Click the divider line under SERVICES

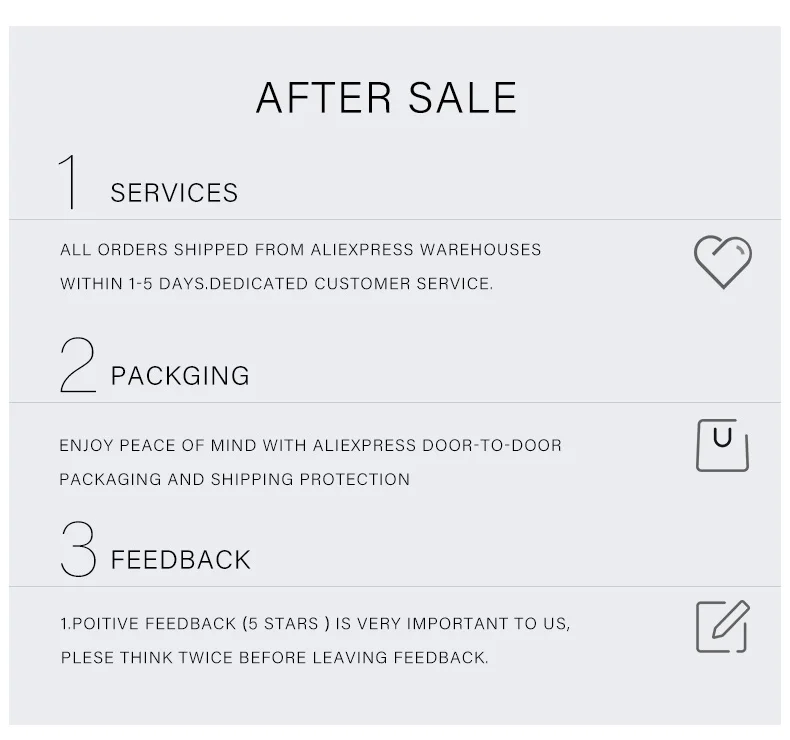click(395, 219)
